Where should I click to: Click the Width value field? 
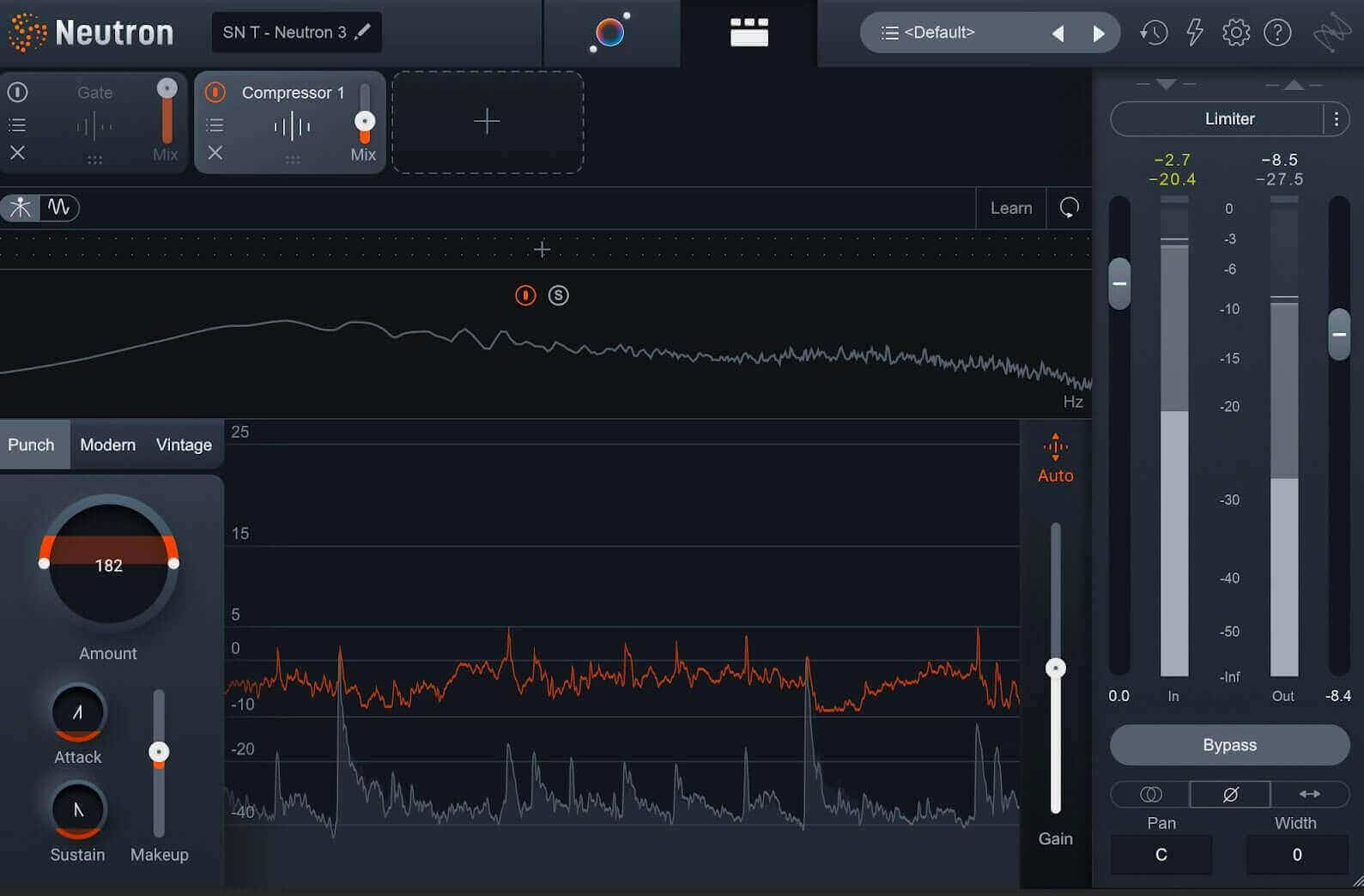point(1297,855)
